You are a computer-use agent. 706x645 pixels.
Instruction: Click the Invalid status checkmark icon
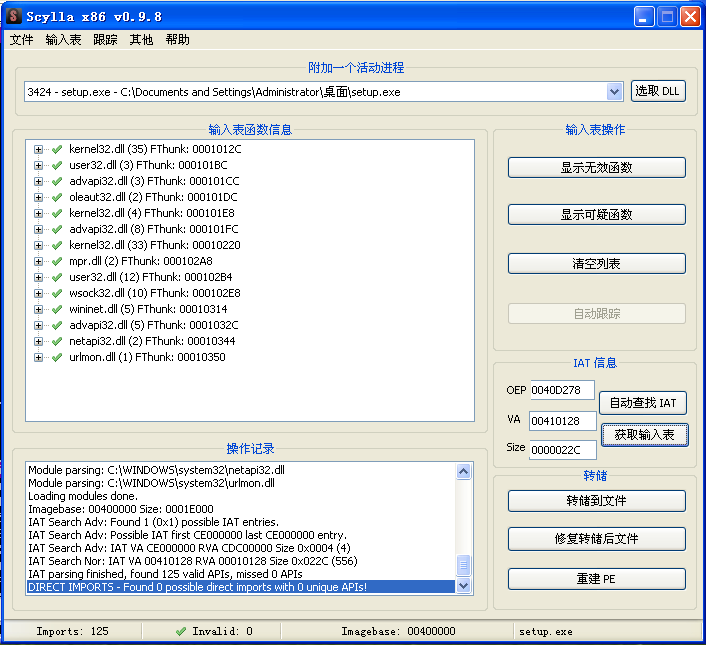point(181,631)
